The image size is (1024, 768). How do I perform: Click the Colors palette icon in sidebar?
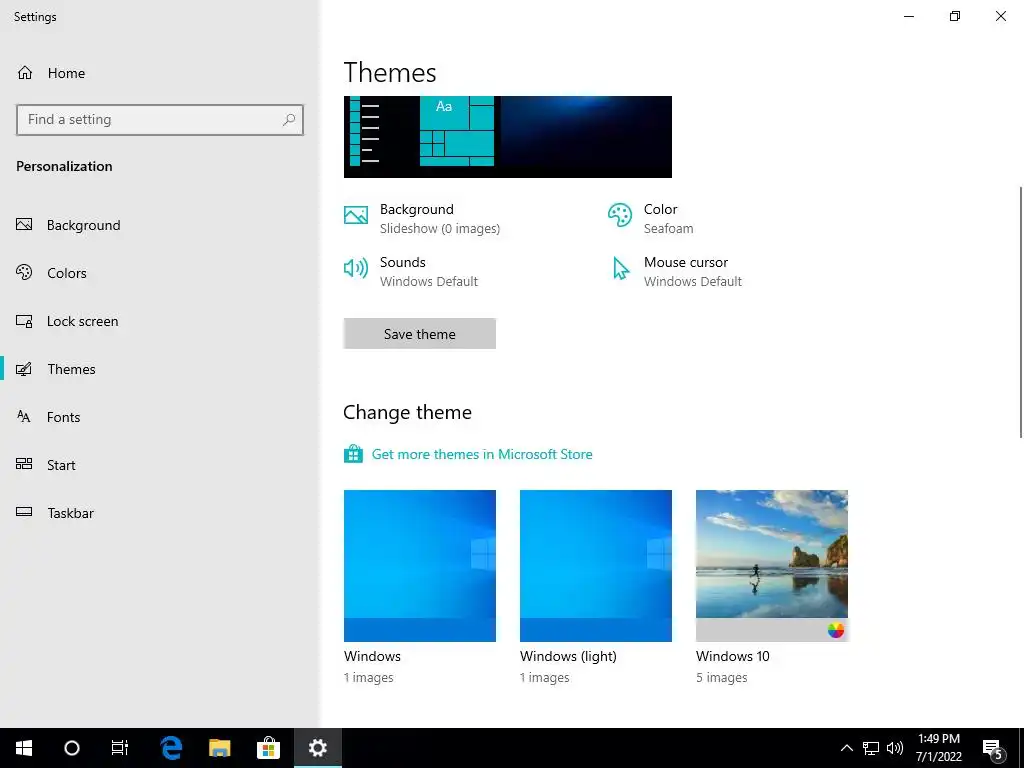click(x=24, y=272)
